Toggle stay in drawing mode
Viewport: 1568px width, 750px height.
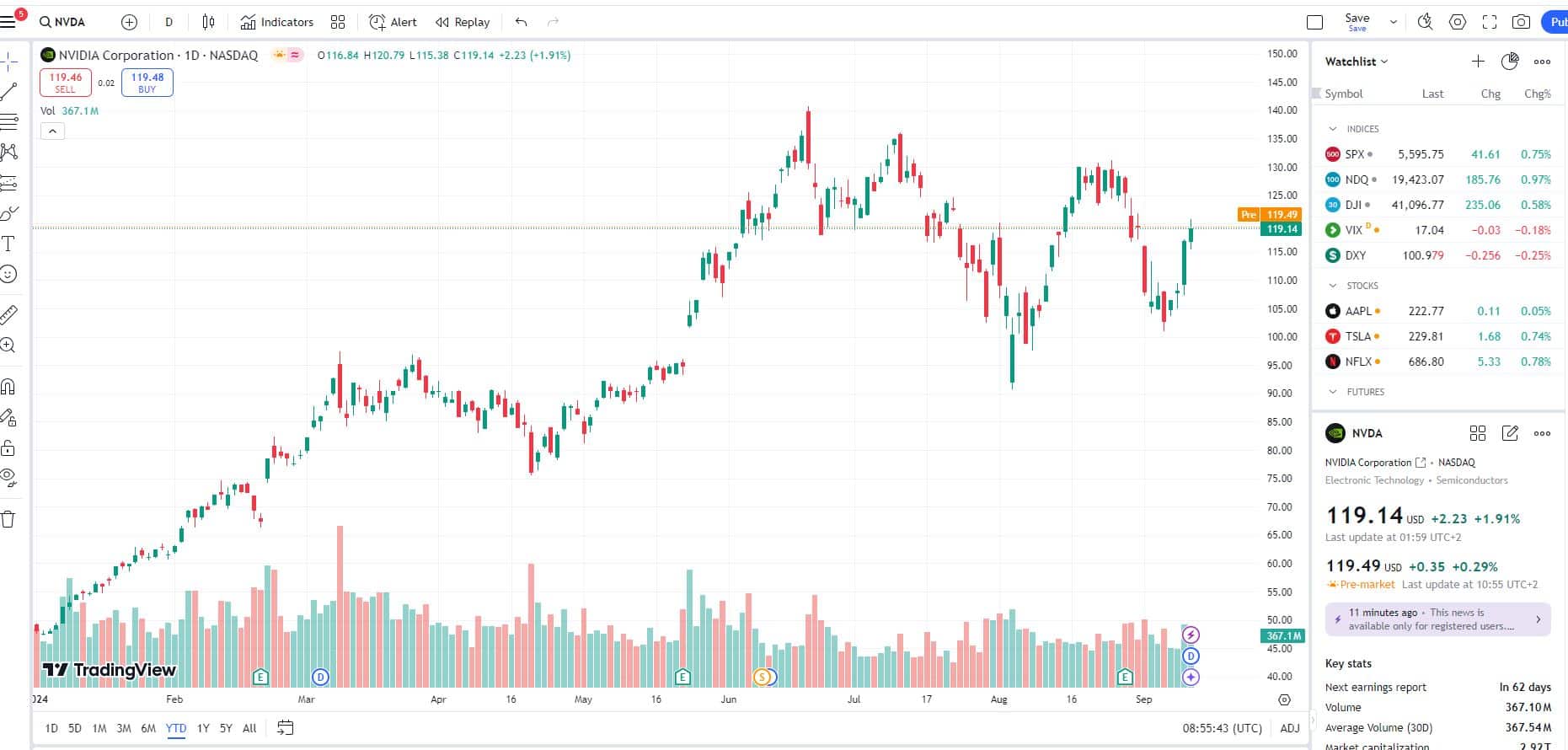tap(8, 417)
